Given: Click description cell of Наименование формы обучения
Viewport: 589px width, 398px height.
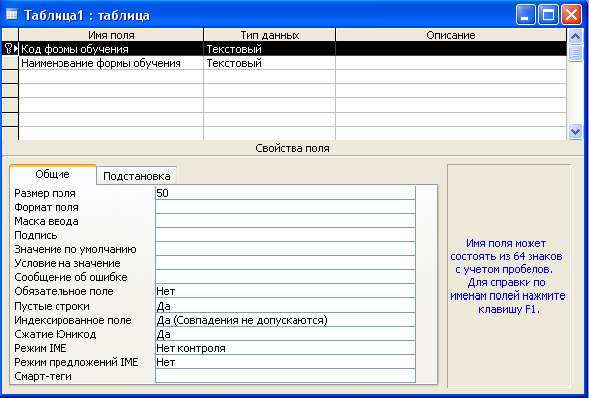Looking at the screenshot, I should click(x=451, y=63).
